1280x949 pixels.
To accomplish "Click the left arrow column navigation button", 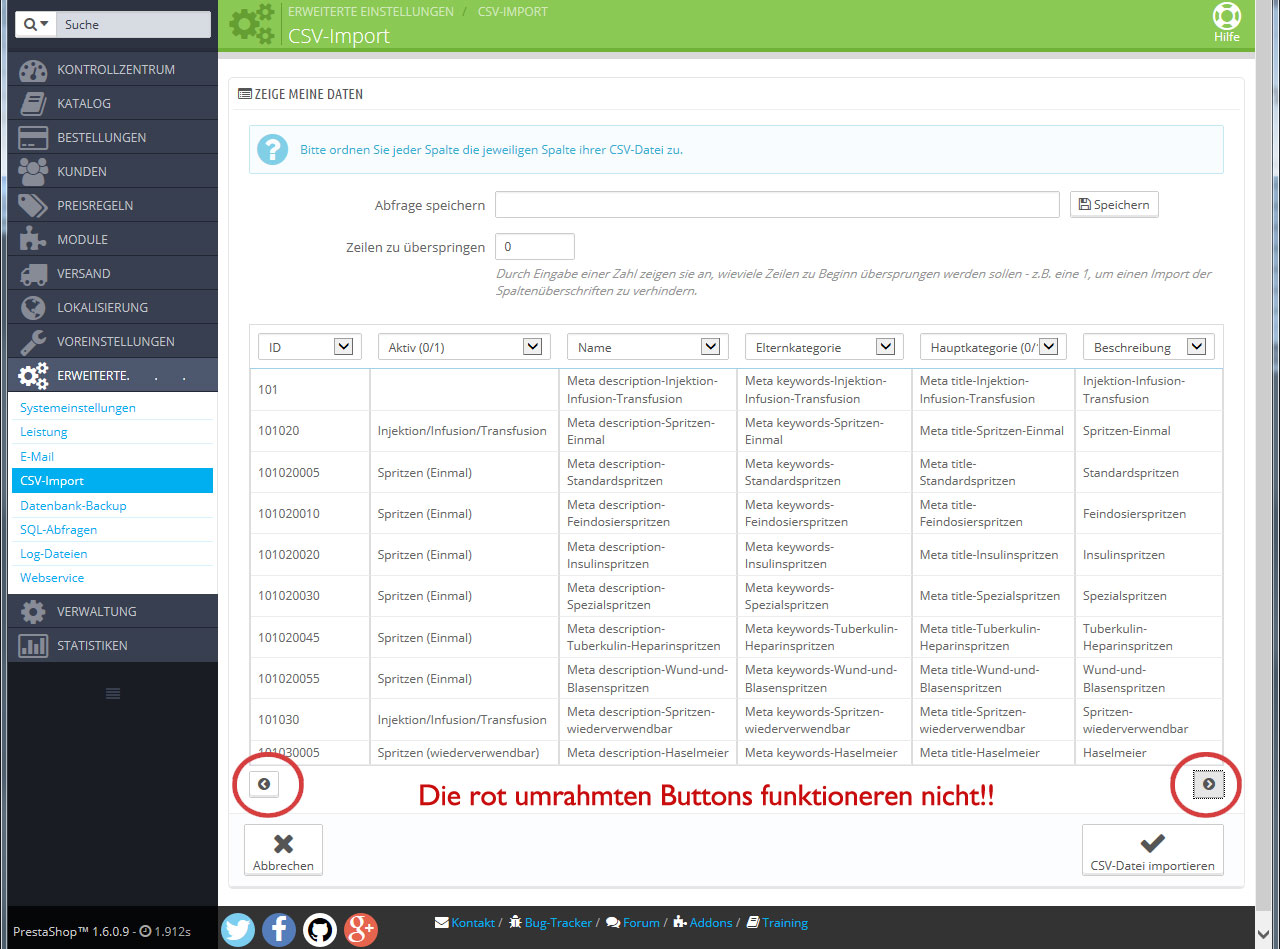I will [264, 784].
